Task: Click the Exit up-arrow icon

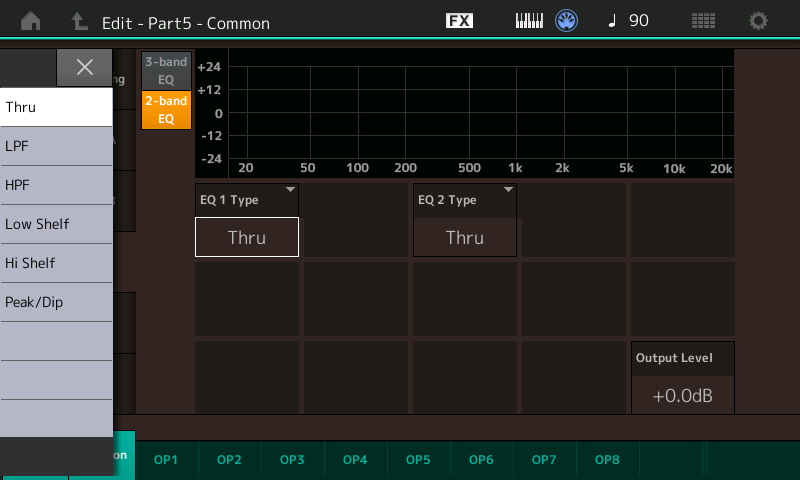Action: [79, 21]
